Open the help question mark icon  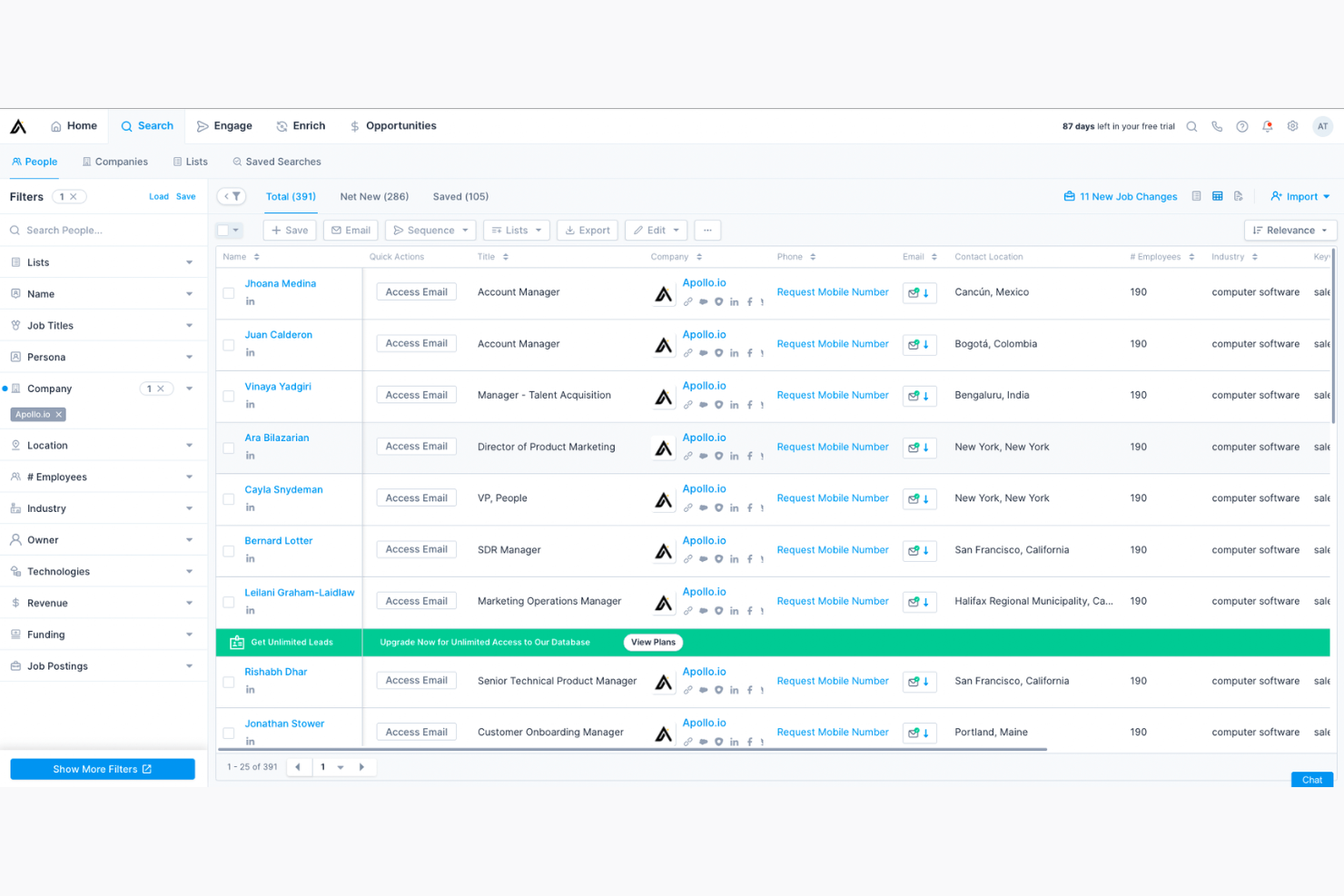pyautogui.click(x=1242, y=126)
